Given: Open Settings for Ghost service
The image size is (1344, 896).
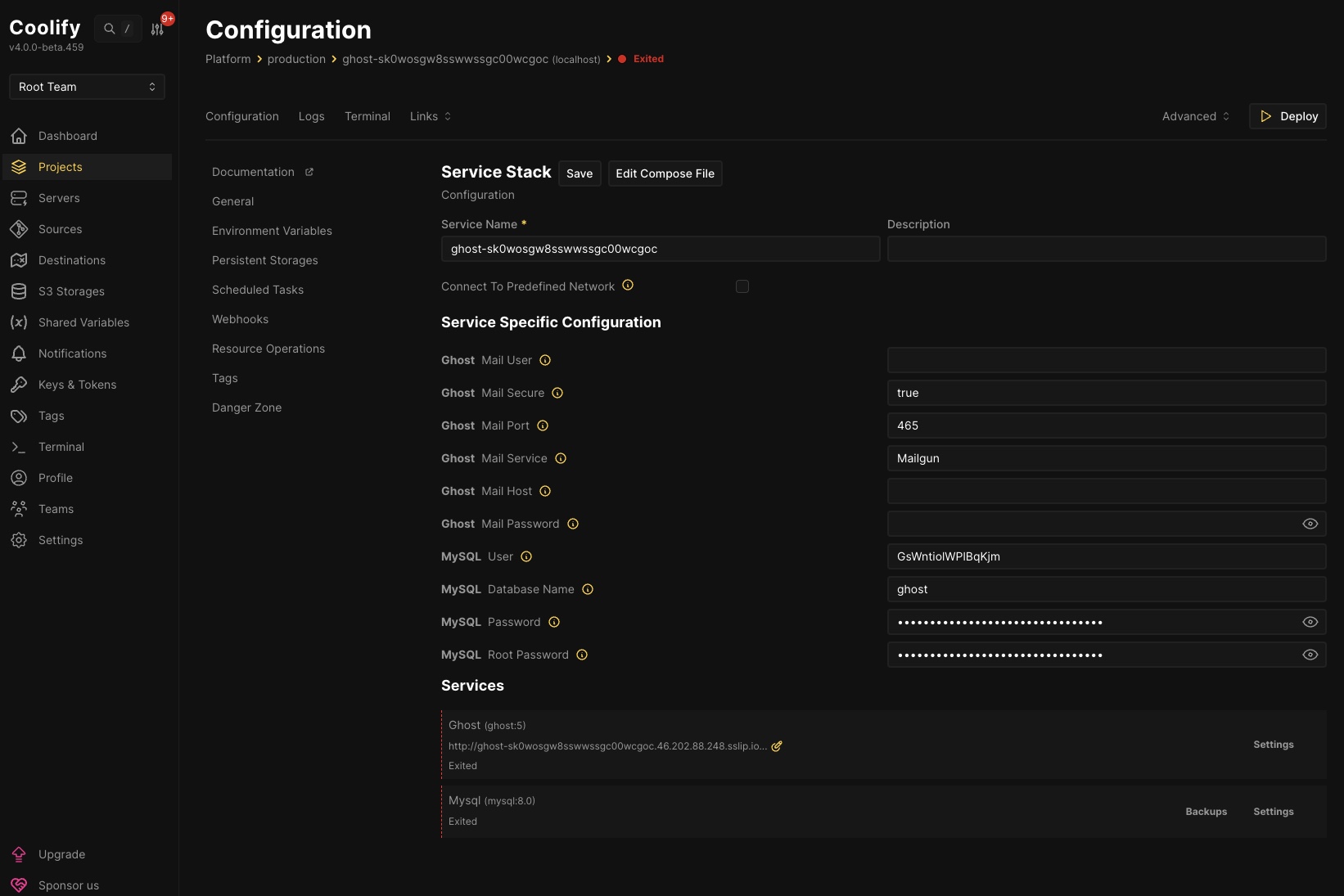Looking at the screenshot, I should pyautogui.click(x=1274, y=745).
